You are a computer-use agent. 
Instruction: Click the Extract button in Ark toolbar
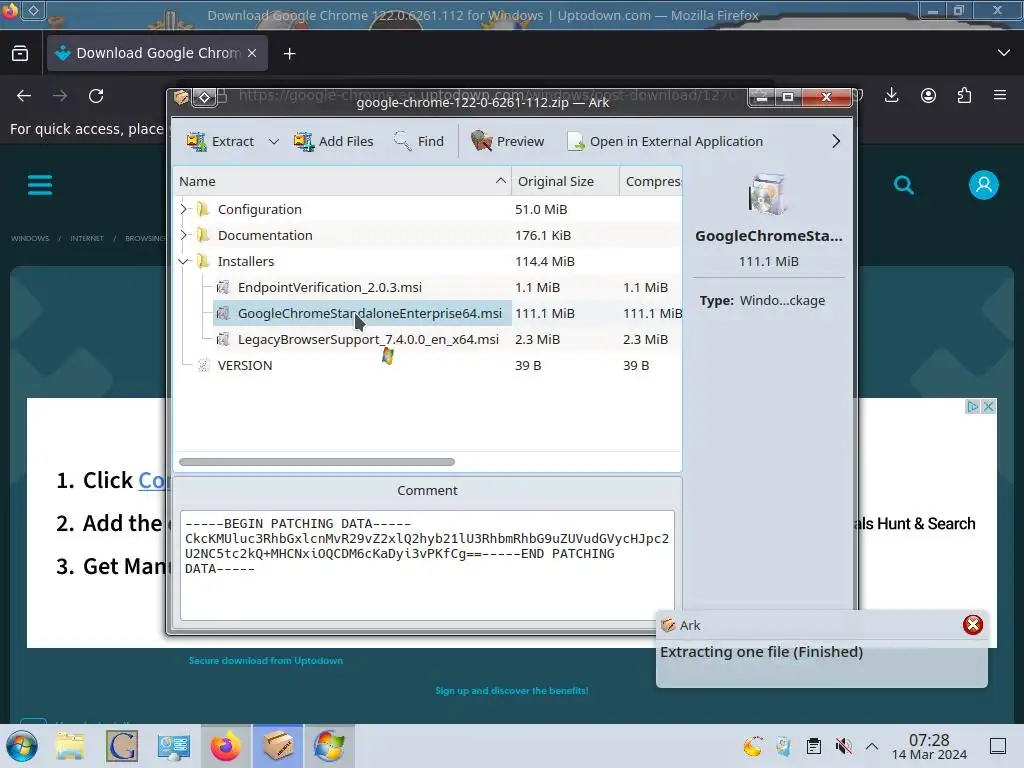(x=220, y=141)
